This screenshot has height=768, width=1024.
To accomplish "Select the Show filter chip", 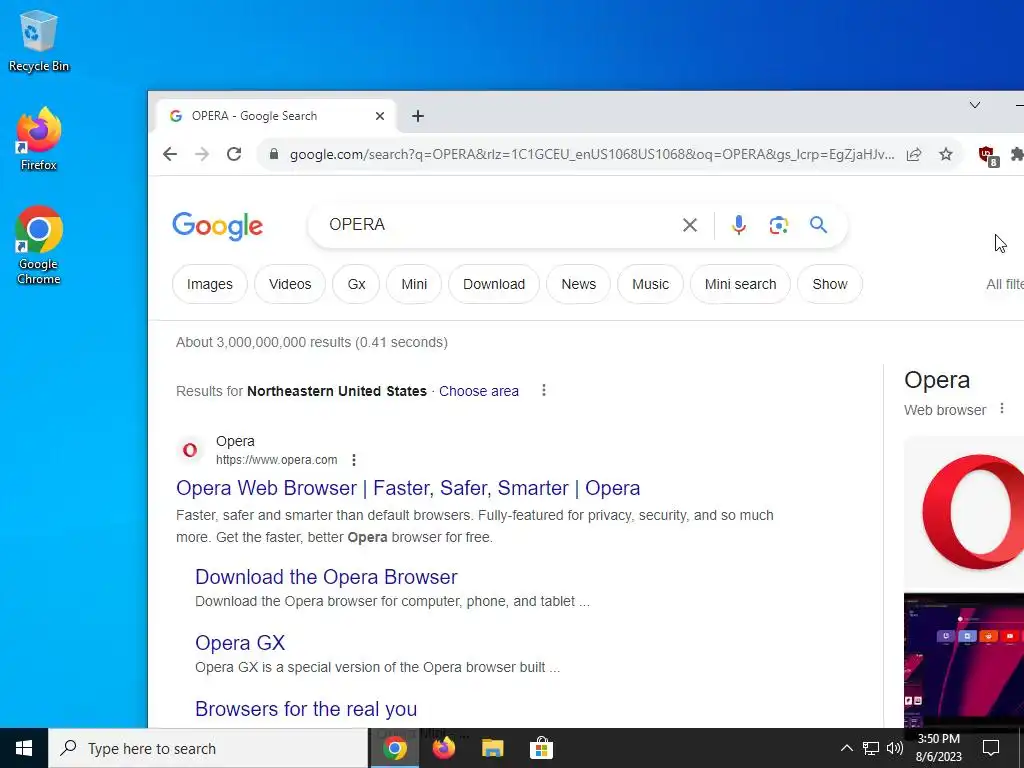I will point(830,284).
